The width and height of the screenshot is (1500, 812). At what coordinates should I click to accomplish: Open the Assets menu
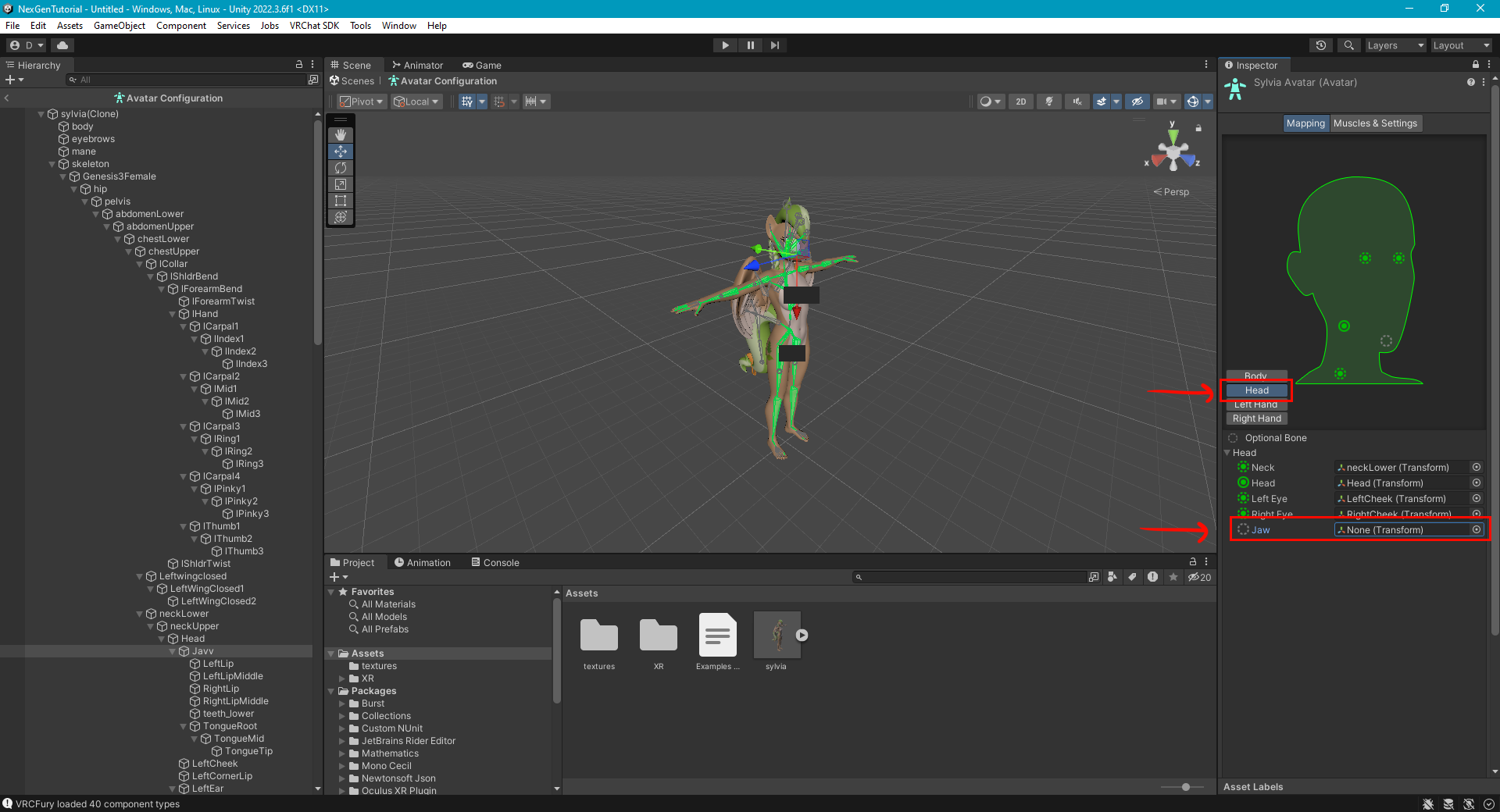pos(70,26)
